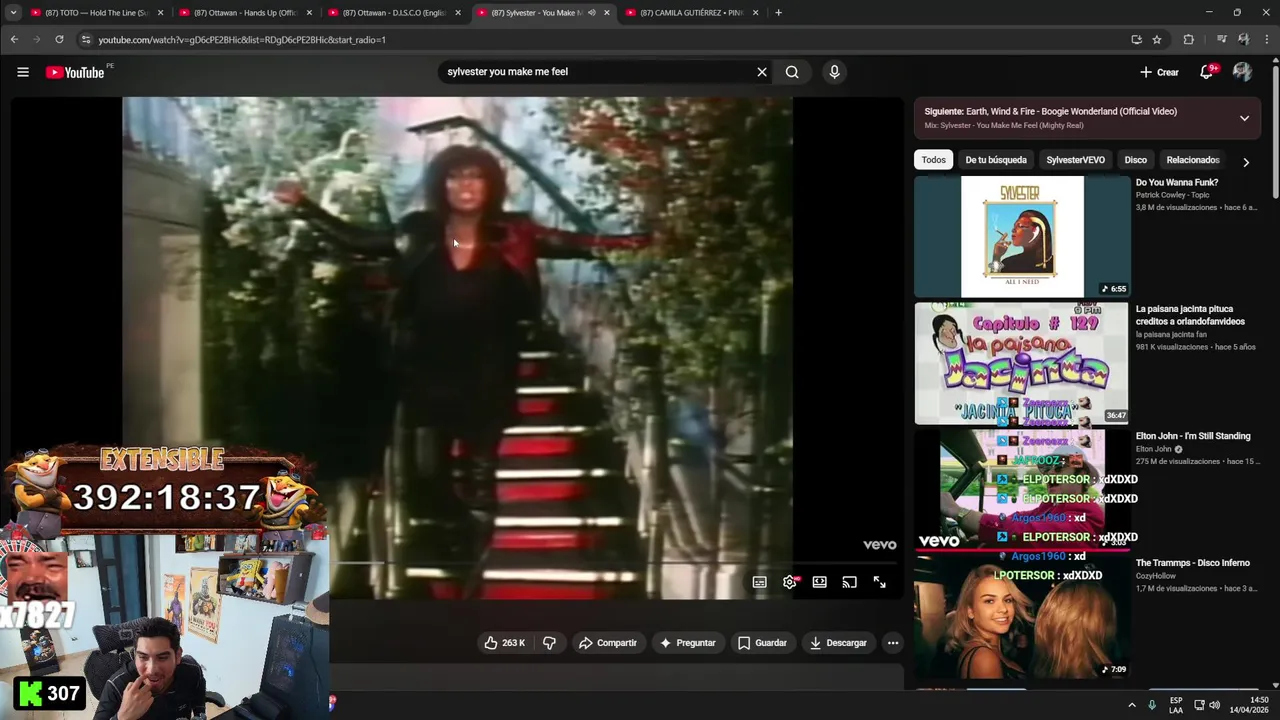
Task: Open Elton John I'm Still Standing title
Action: point(1193,436)
